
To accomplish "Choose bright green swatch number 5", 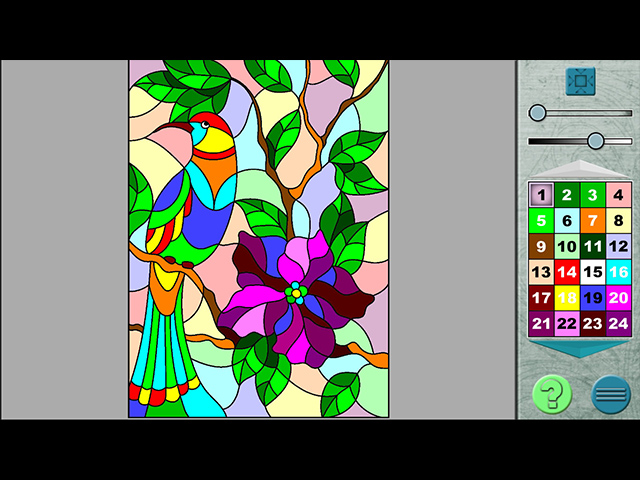I will (x=541, y=221).
